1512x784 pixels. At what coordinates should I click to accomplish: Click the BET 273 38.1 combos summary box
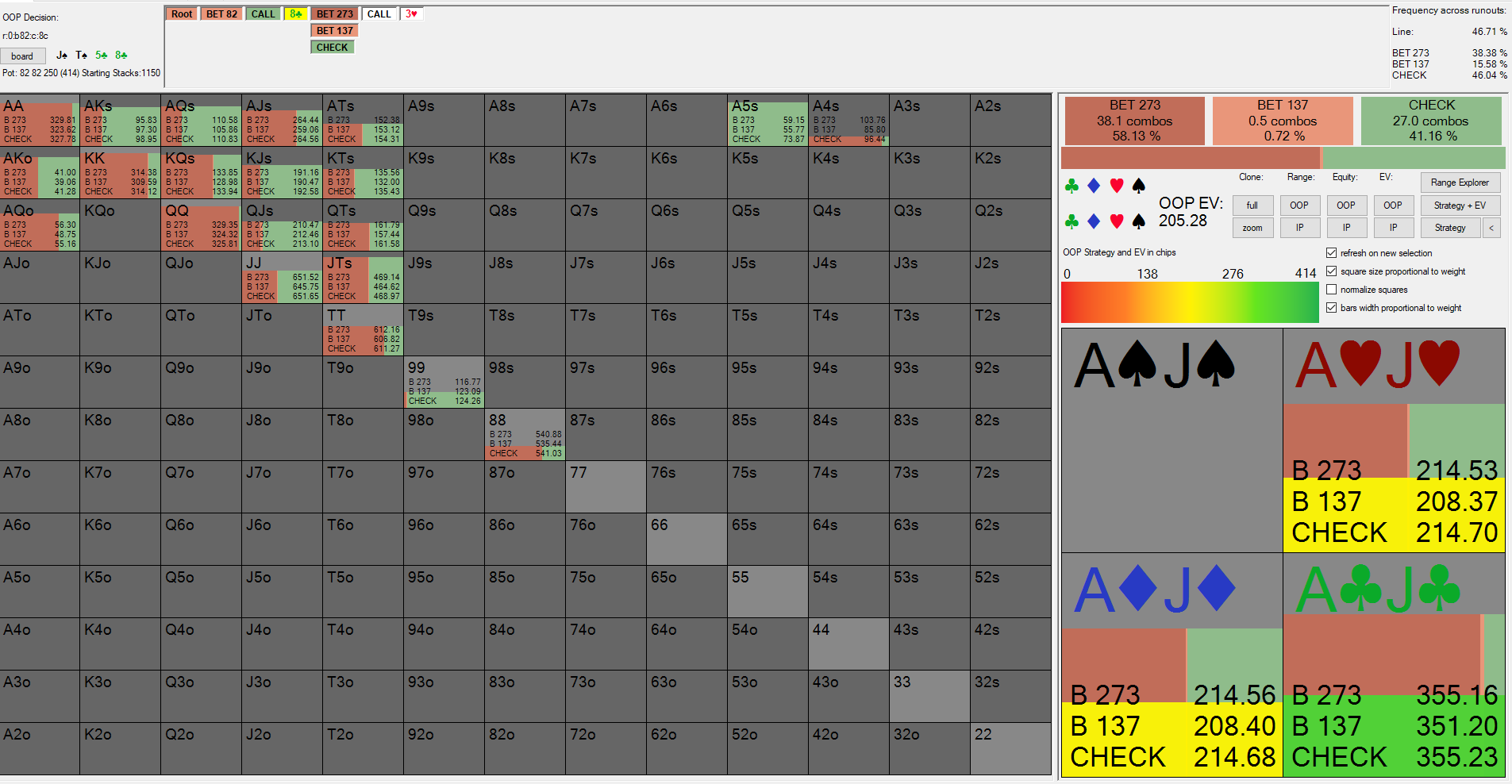(1135, 121)
